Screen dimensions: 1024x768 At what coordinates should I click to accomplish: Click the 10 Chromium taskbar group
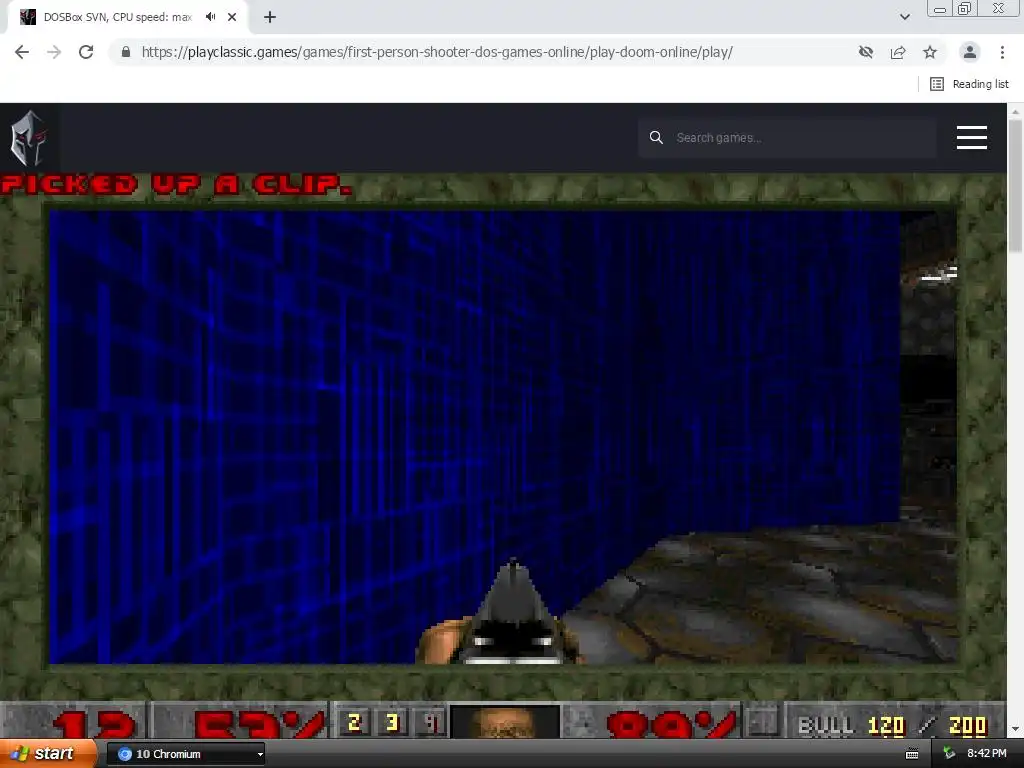(185, 754)
